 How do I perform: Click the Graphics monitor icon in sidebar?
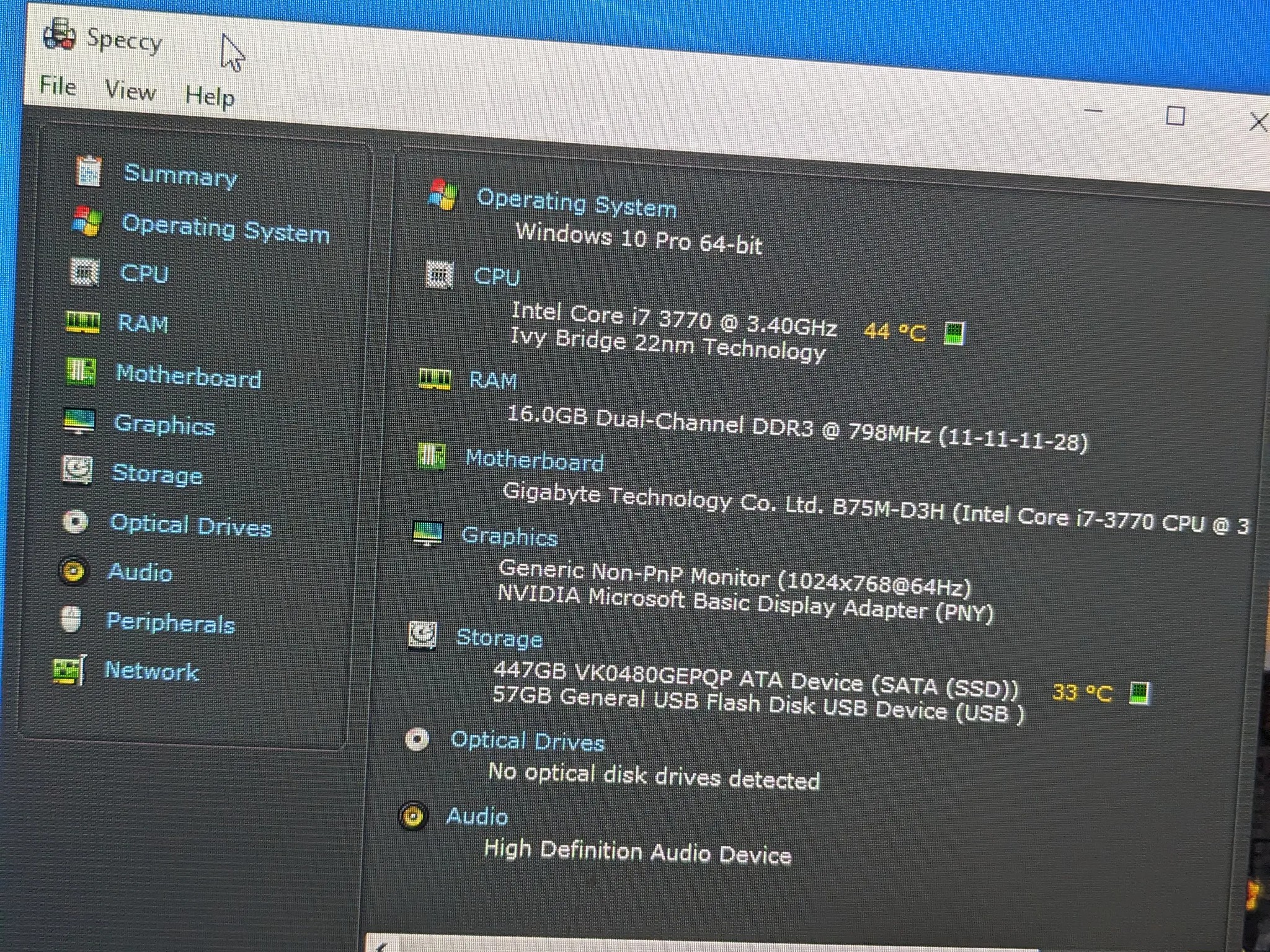(x=79, y=421)
